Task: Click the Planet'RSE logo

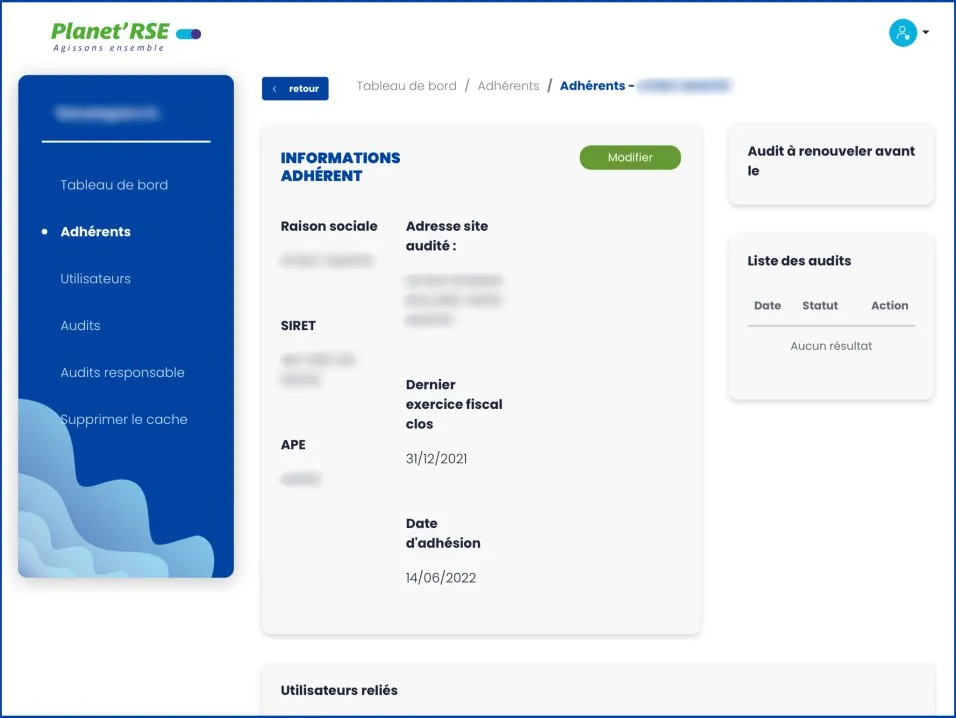Action: click(110, 36)
